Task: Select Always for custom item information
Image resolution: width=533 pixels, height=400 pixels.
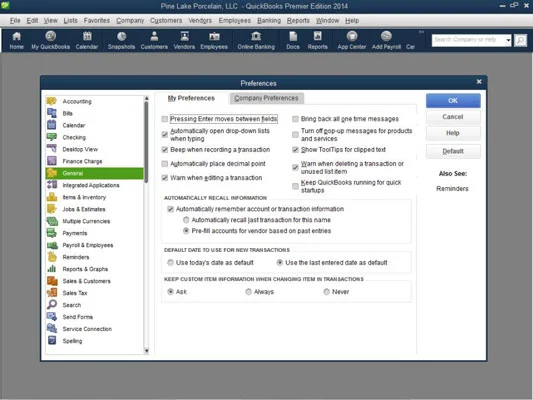Action: pos(248,292)
